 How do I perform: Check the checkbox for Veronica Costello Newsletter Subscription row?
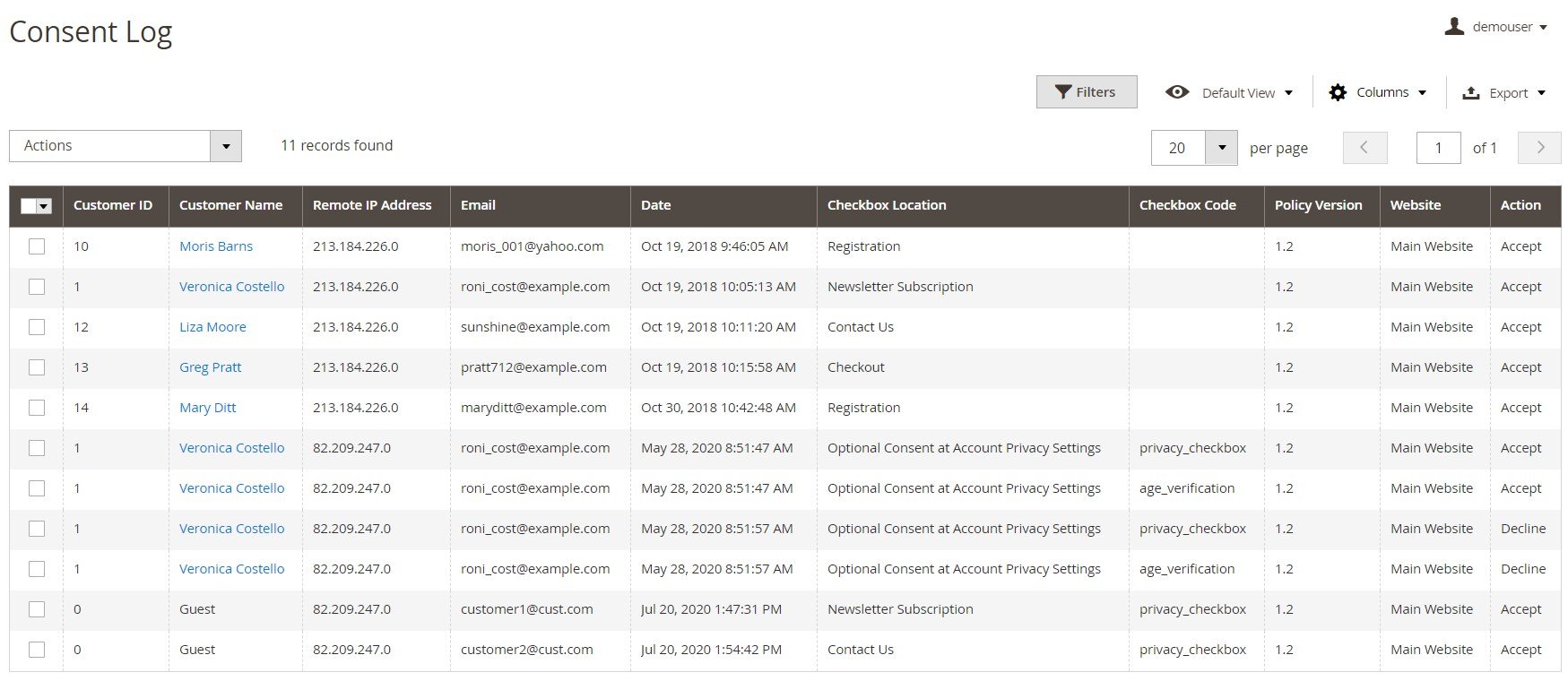pos(37,287)
